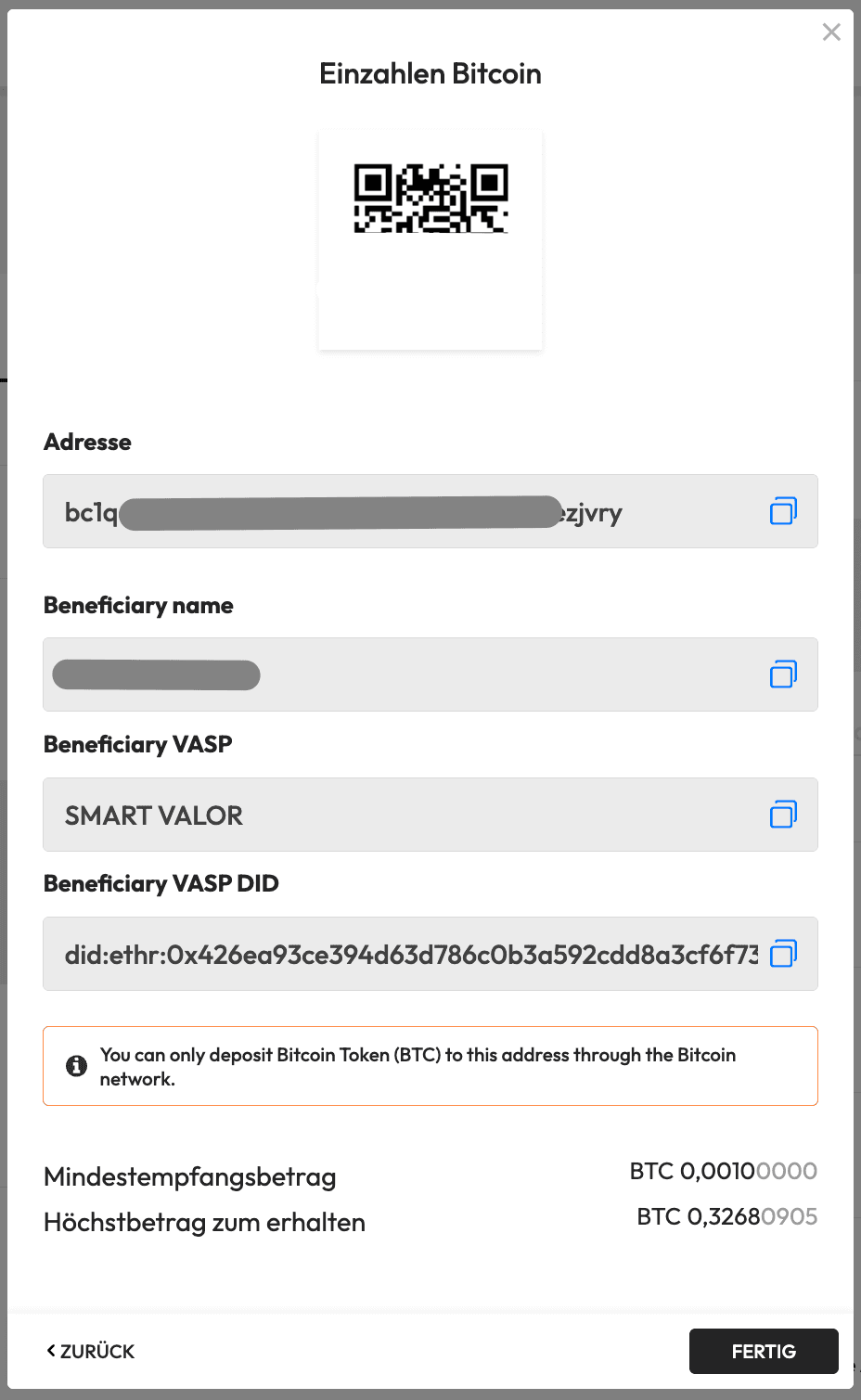Screen dimensions: 861x1400
Task: Copy the Beneficiary VASP DID value
Action: pos(783,954)
